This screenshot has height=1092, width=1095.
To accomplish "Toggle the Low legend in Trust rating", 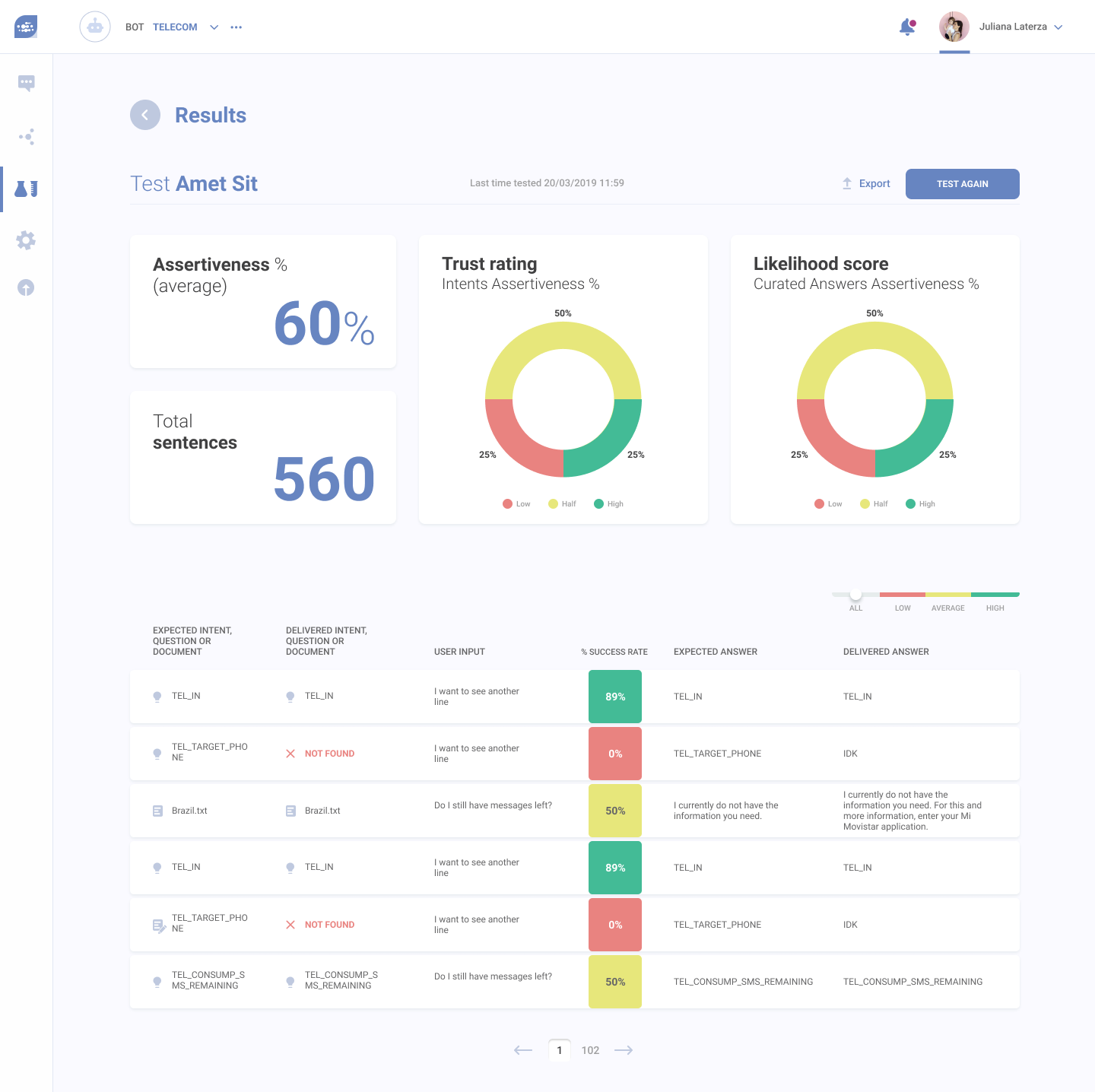I will pyautogui.click(x=516, y=503).
